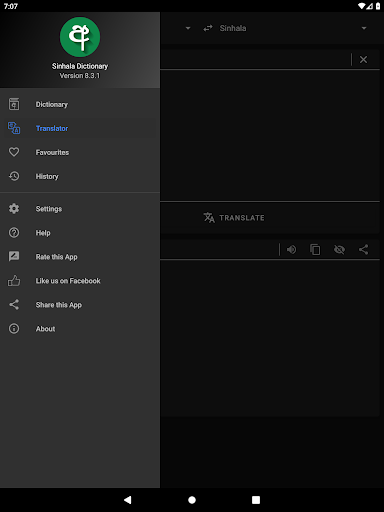Tap the Like us on Facebook thumbs-up icon
This screenshot has height=512, width=384.
14,281
